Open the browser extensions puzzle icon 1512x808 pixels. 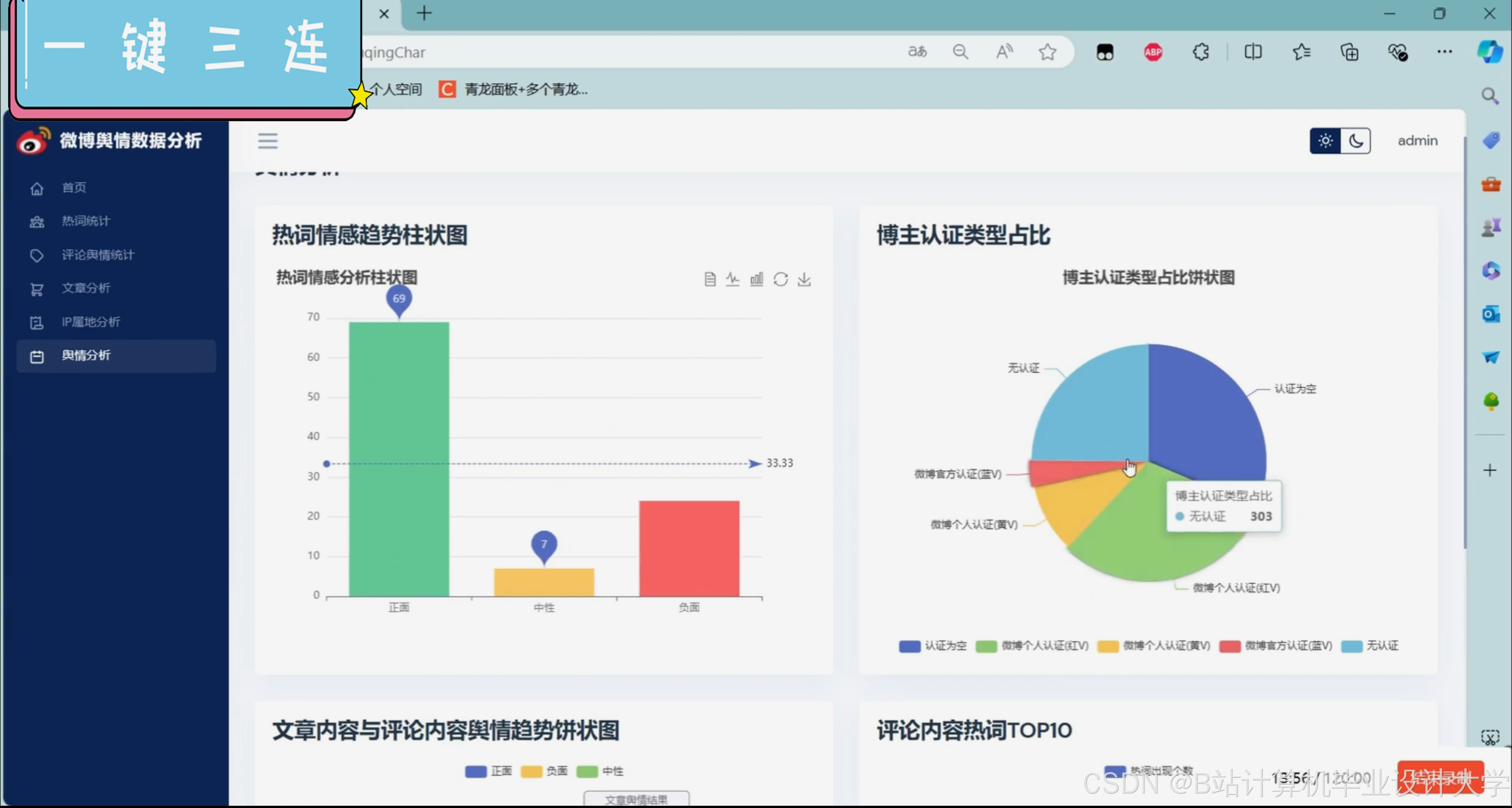tap(1201, 52)
